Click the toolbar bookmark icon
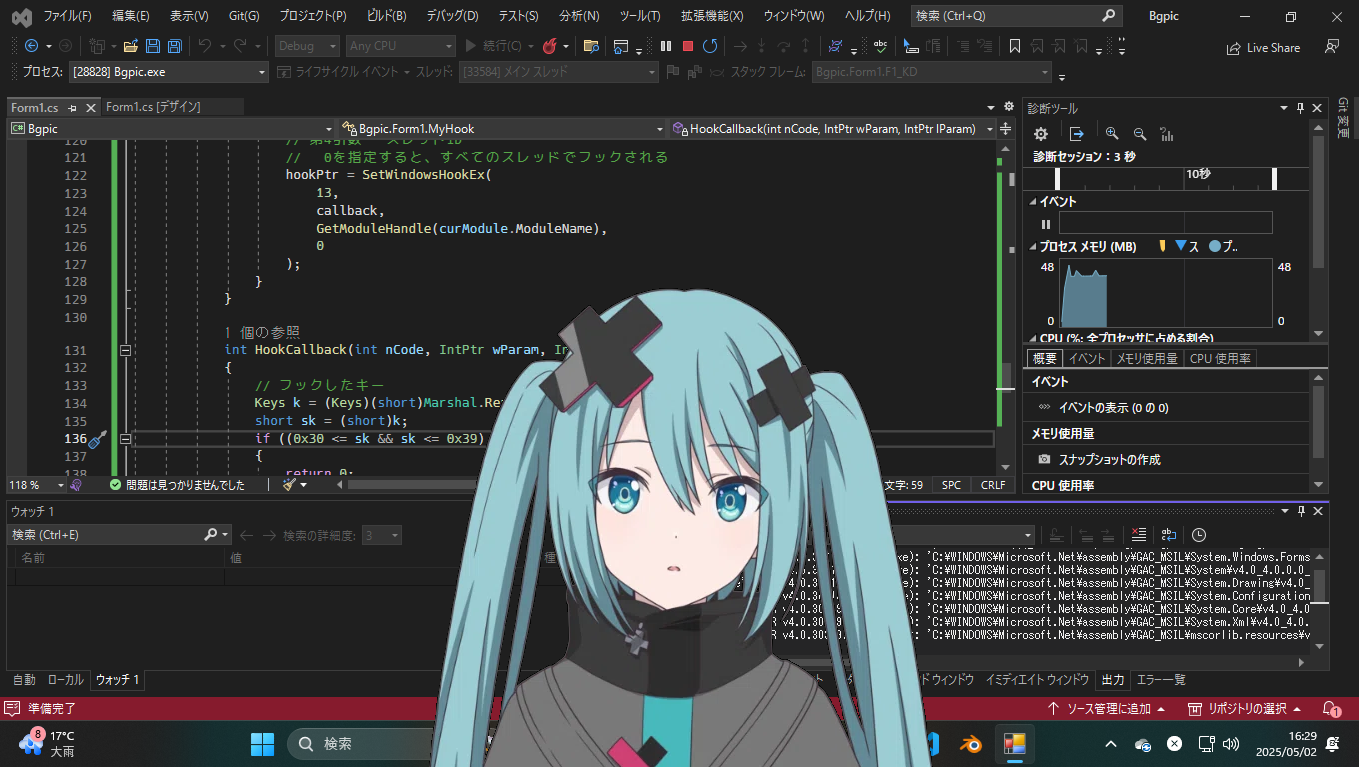The image size is (1359, 767). pyautogui.click(x=1014, y=46)
